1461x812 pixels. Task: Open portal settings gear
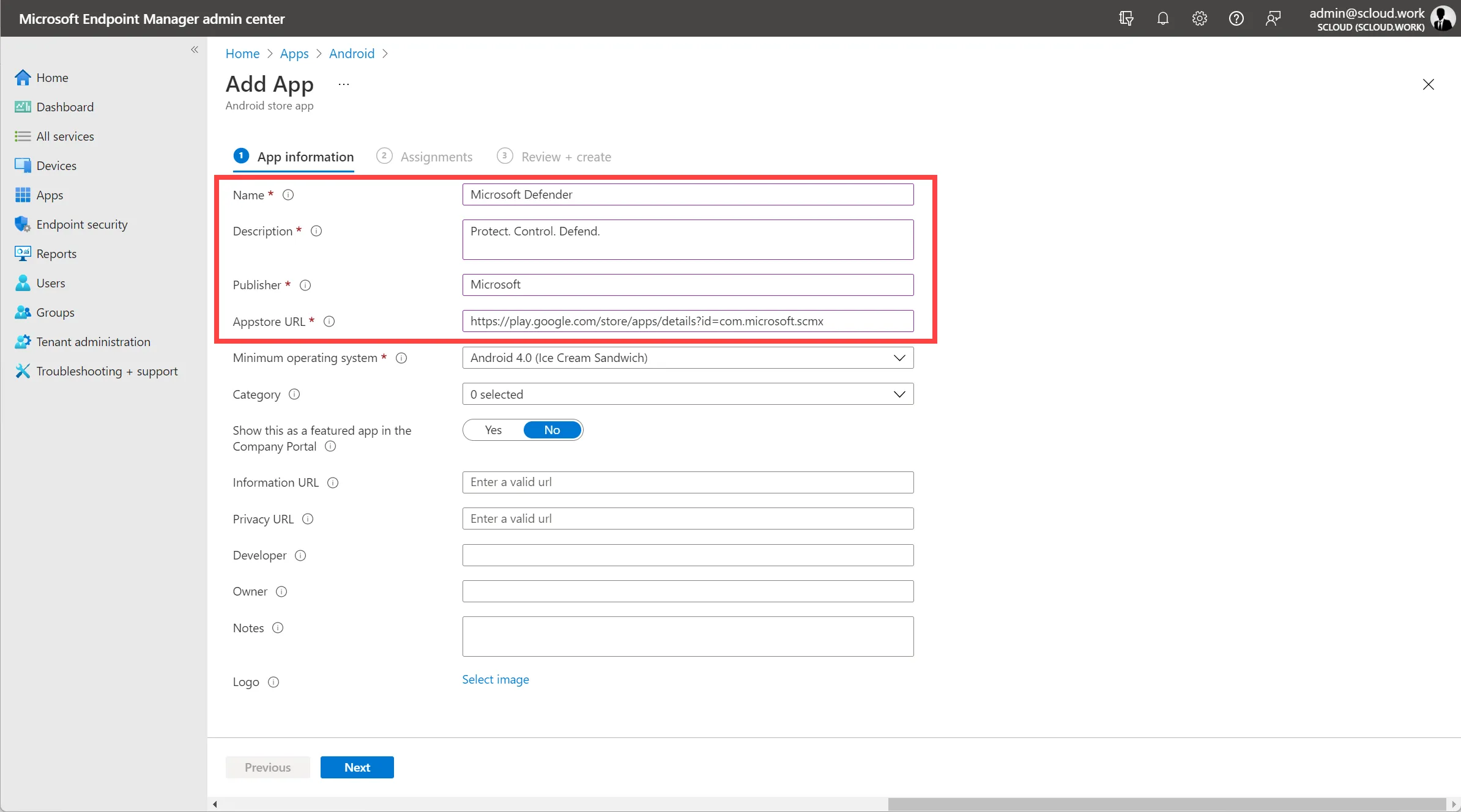tap(1199, 18)
